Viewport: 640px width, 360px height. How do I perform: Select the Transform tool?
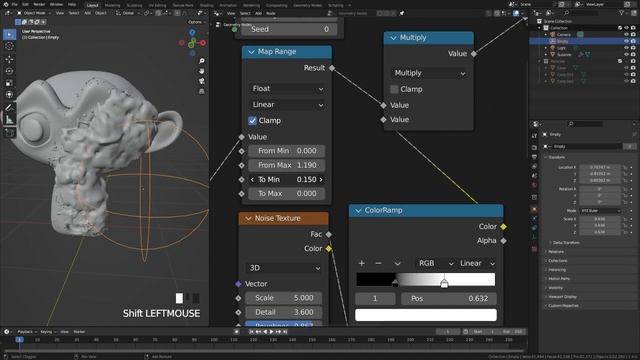click(9, 95)
